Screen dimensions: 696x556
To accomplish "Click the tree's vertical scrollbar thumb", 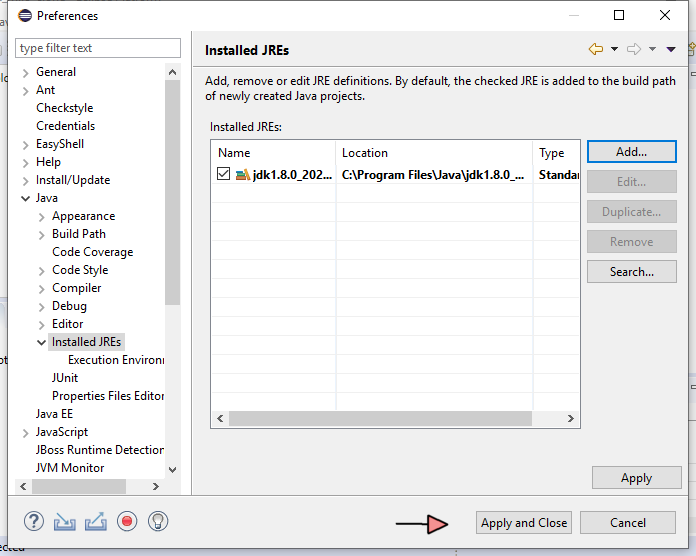I will click(x=172, y=192).
